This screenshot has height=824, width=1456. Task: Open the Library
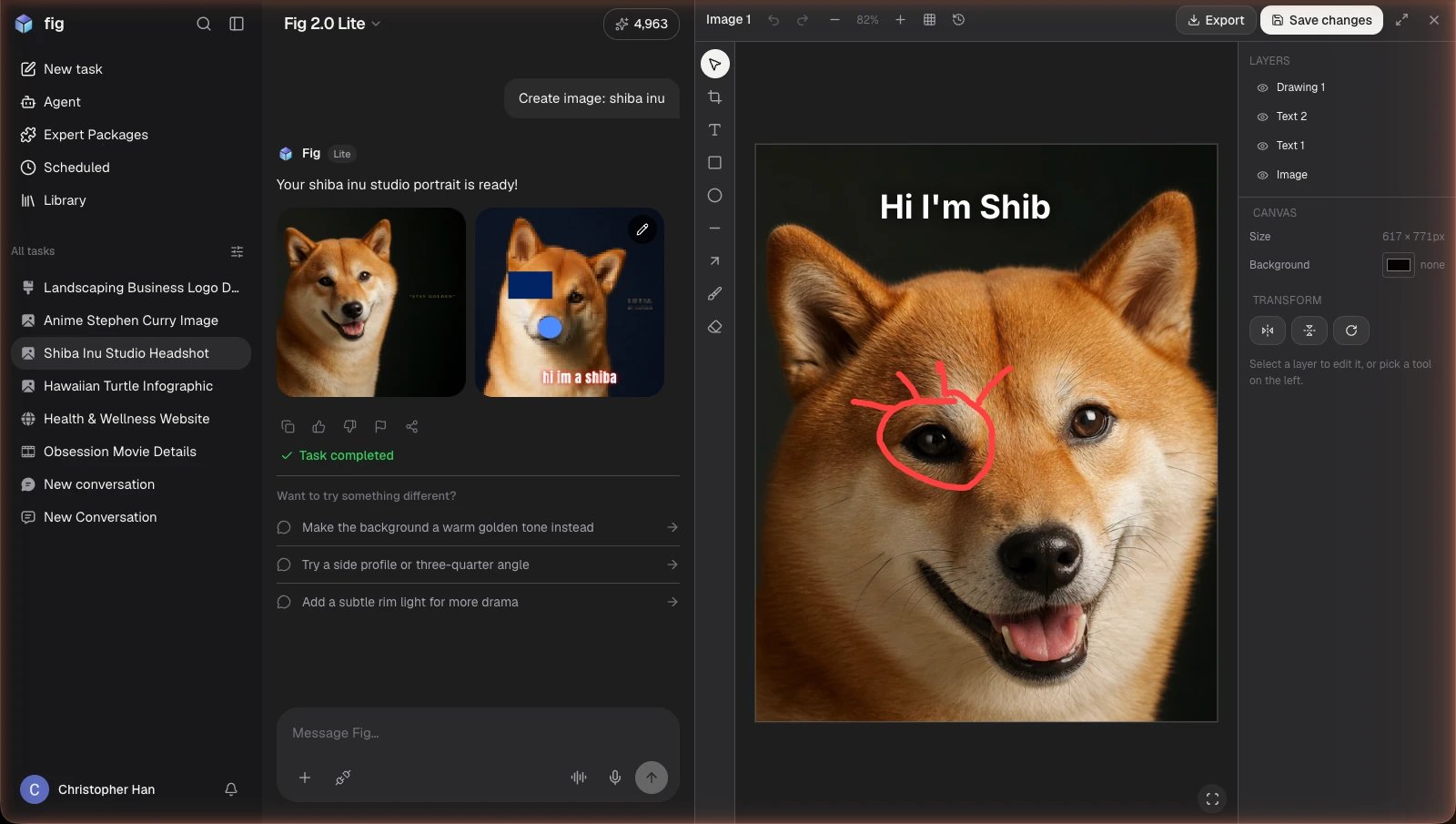point(131,200)
